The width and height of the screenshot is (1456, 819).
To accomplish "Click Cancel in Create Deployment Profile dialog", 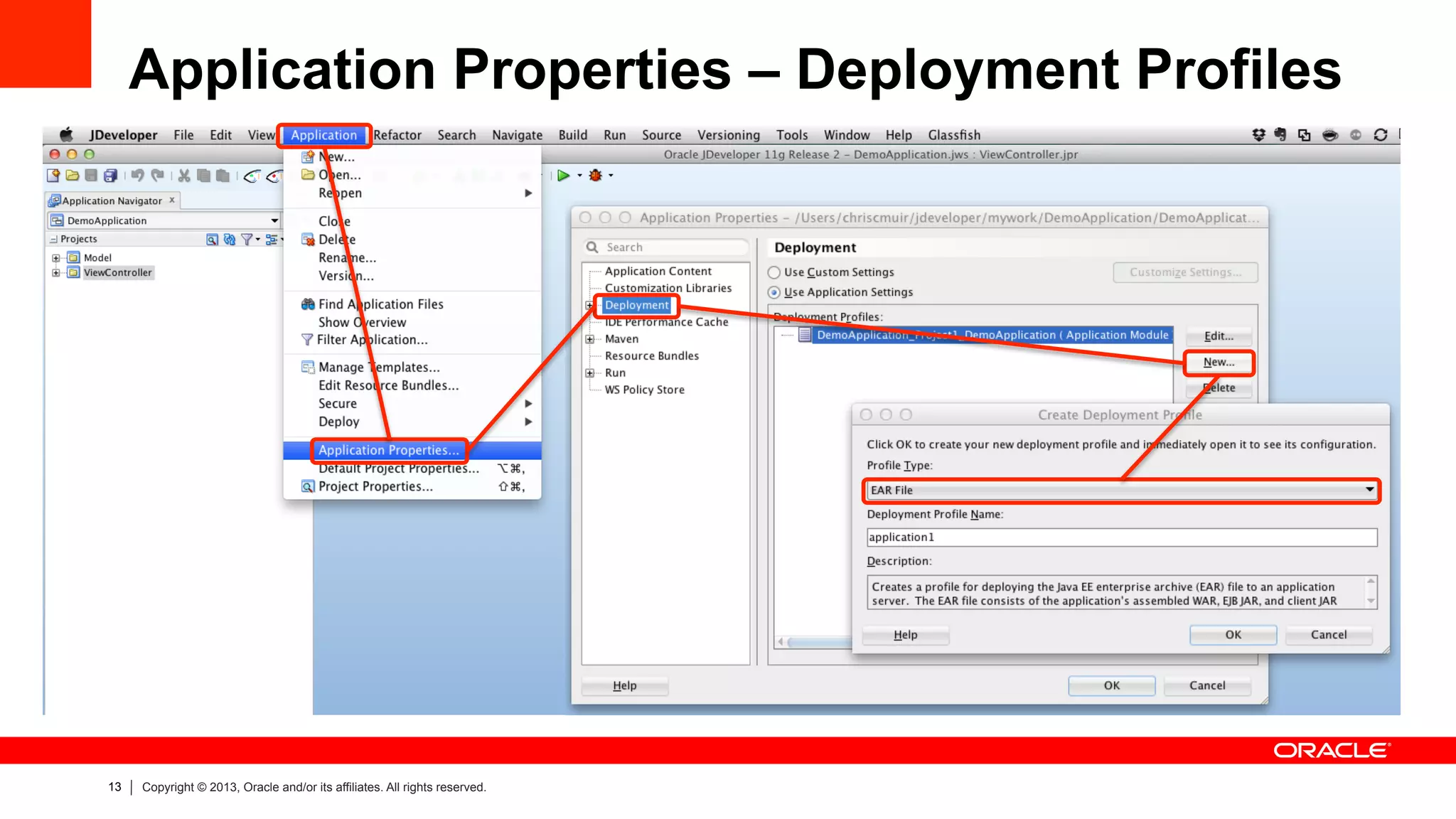I will (x=1329, y=635).
